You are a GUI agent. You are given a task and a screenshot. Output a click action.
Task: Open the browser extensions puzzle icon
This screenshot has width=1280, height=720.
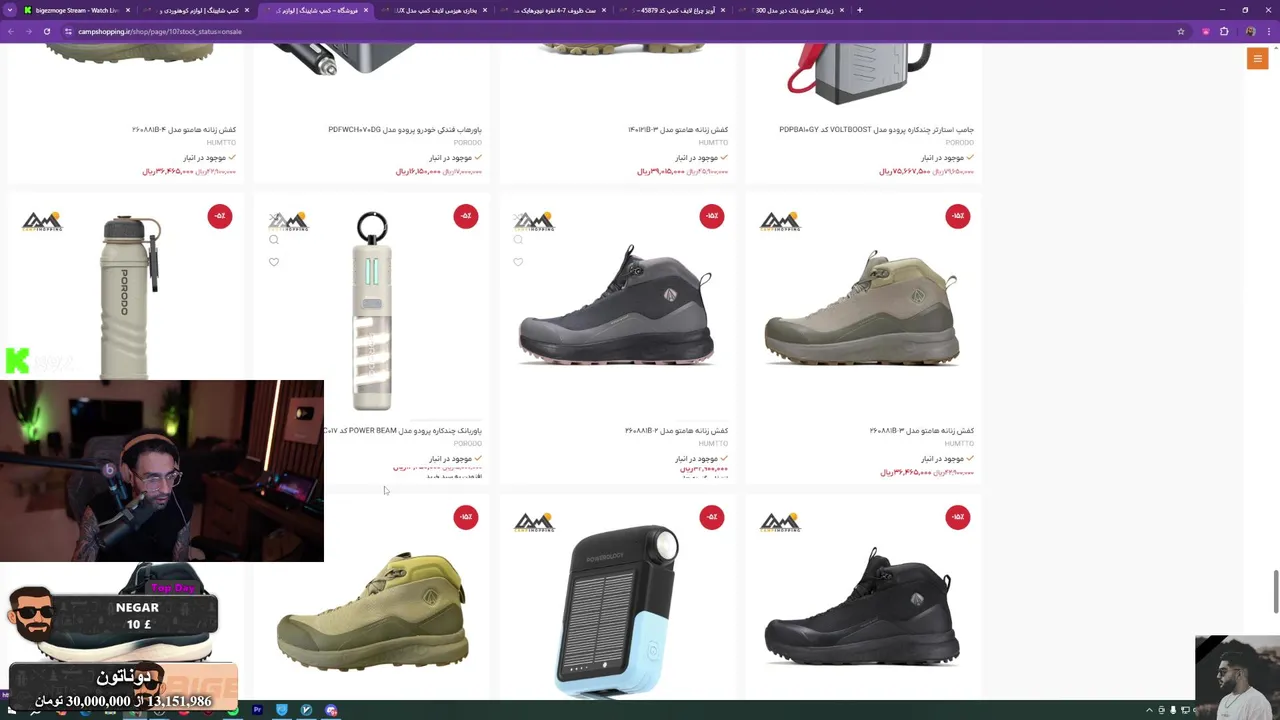(1224, 31)
